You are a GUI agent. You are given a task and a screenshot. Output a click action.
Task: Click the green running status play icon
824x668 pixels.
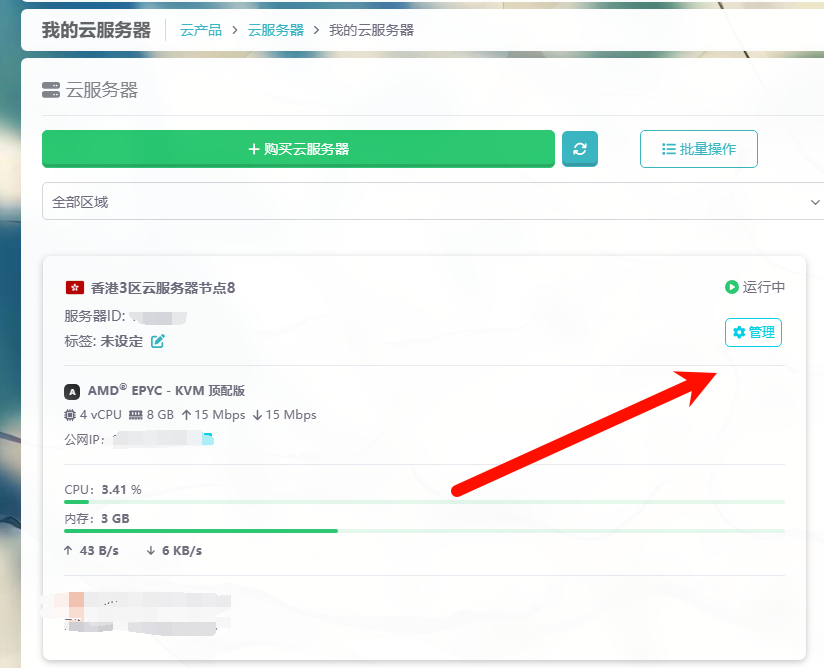coord(732,287)
